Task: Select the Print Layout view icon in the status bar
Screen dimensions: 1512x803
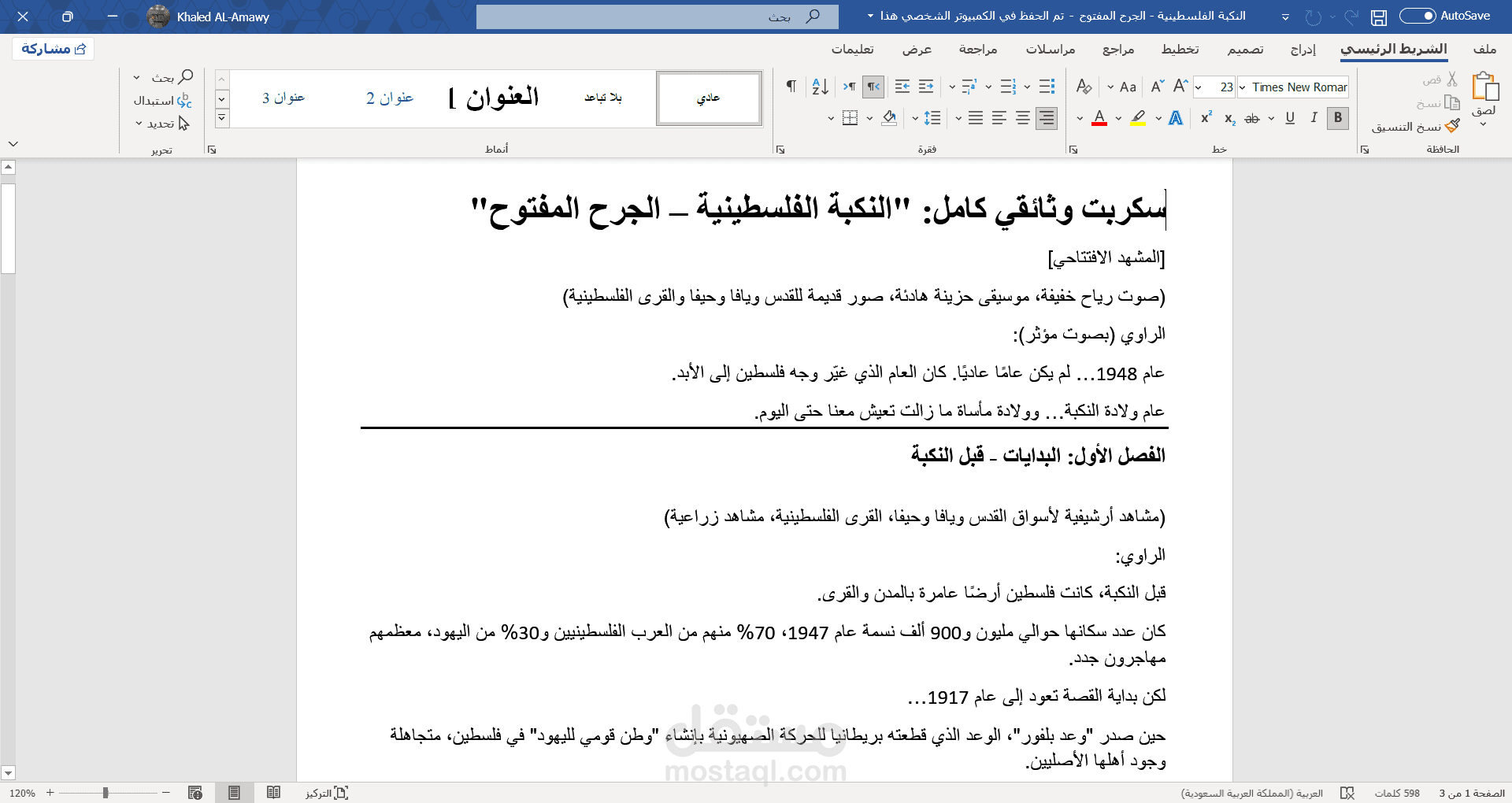Action: [x=234, y=793]
